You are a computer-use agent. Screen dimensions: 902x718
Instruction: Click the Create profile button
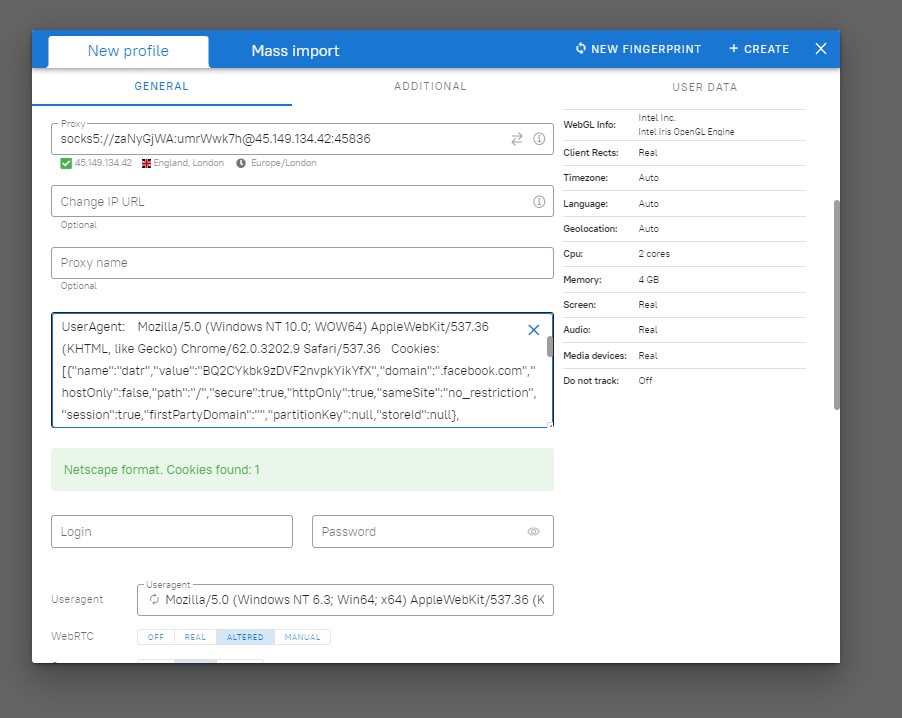point(759,49)
